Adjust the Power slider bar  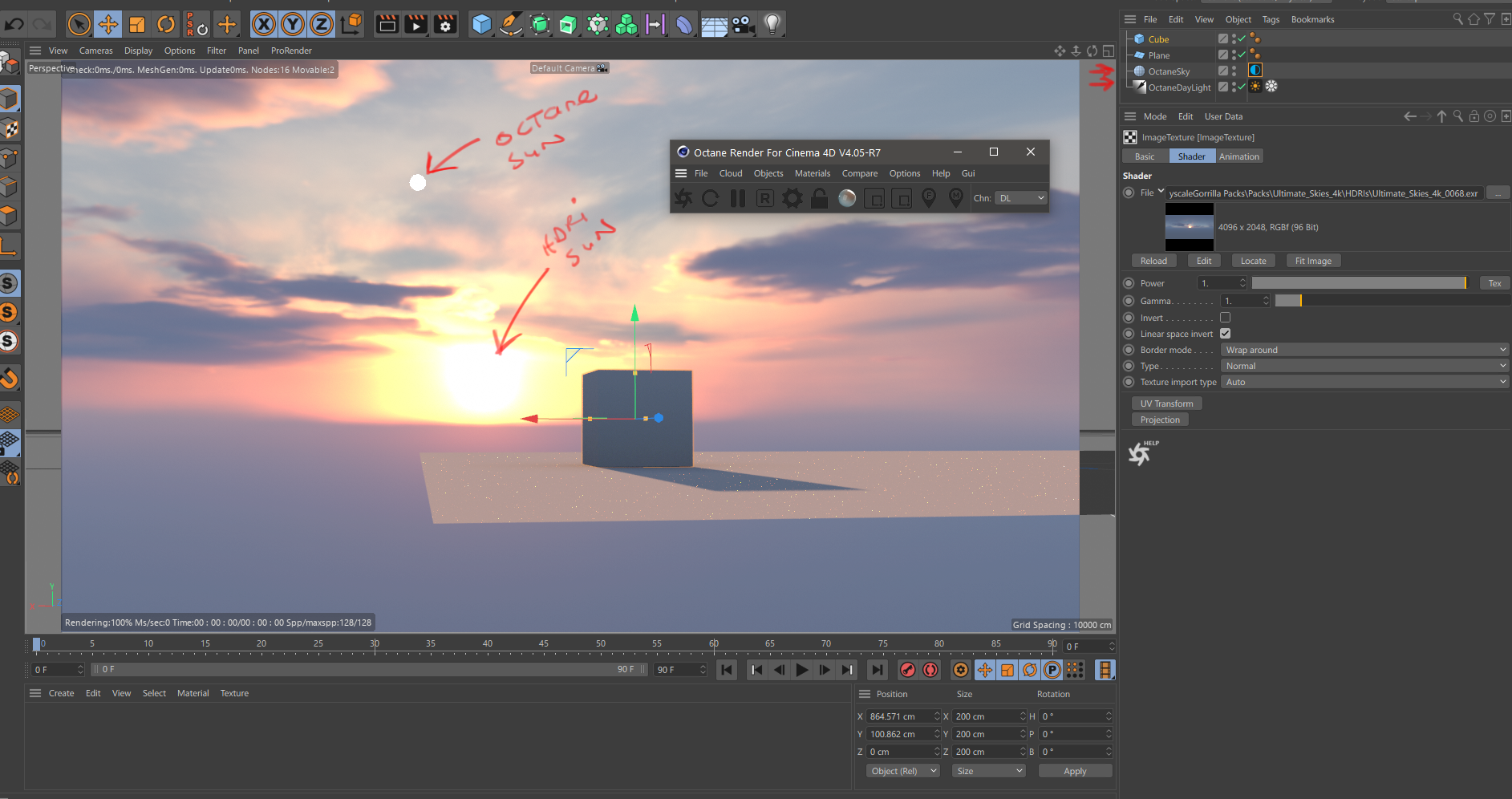click(x=1359, y=283)
